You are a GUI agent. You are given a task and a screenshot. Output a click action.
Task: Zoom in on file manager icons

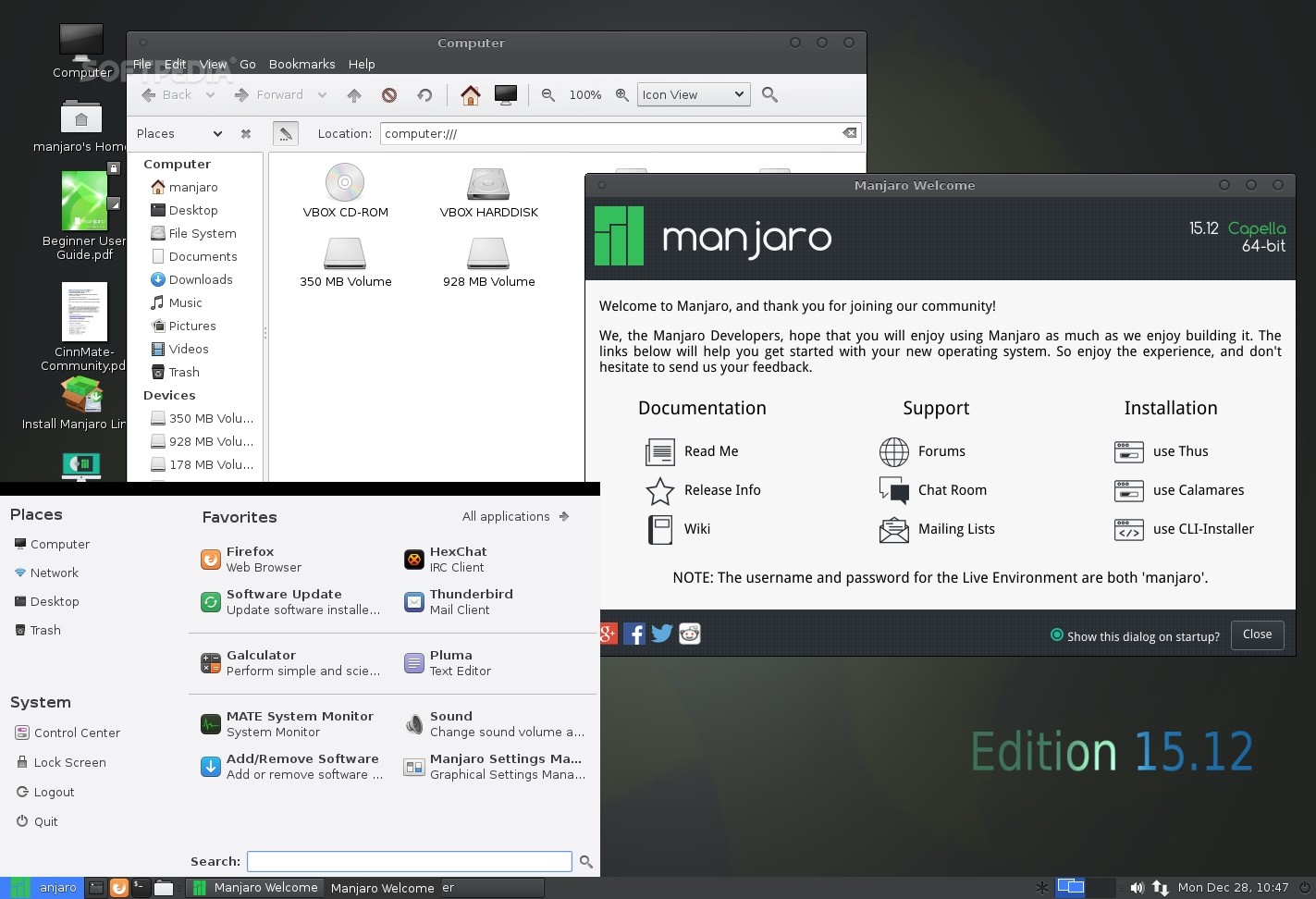tap(622, 95)
